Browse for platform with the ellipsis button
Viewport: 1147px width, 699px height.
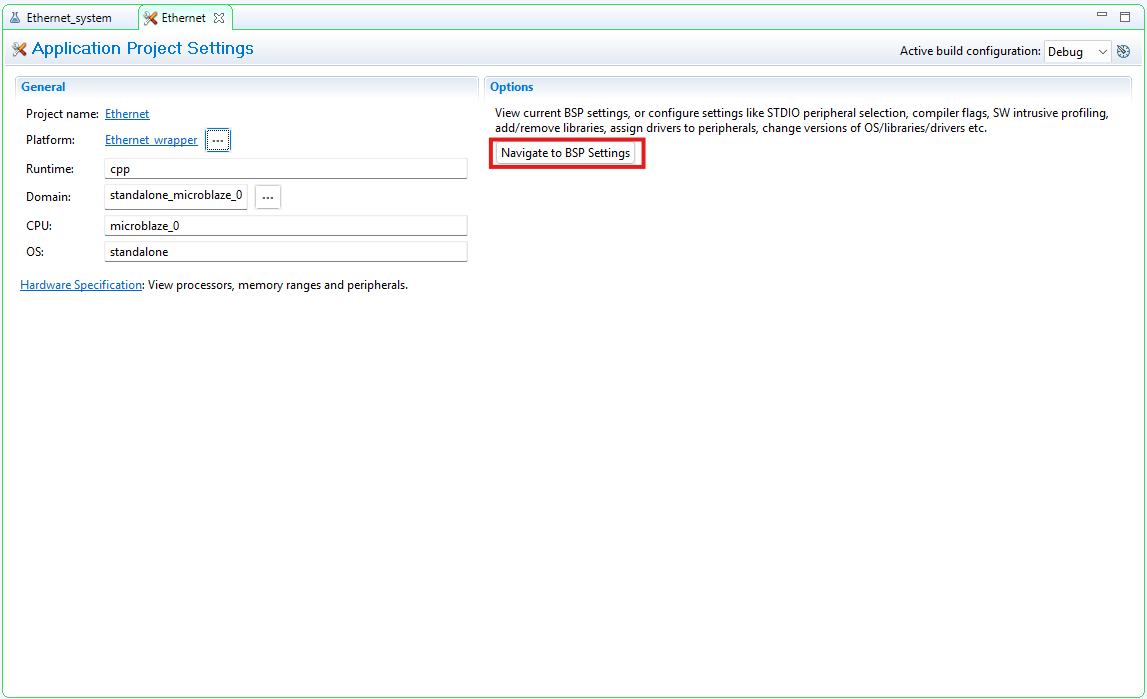[218, 141]
